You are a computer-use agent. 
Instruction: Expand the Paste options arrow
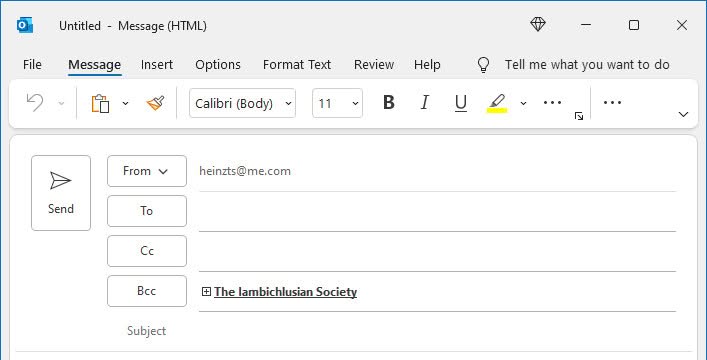(x=125, y=103)
